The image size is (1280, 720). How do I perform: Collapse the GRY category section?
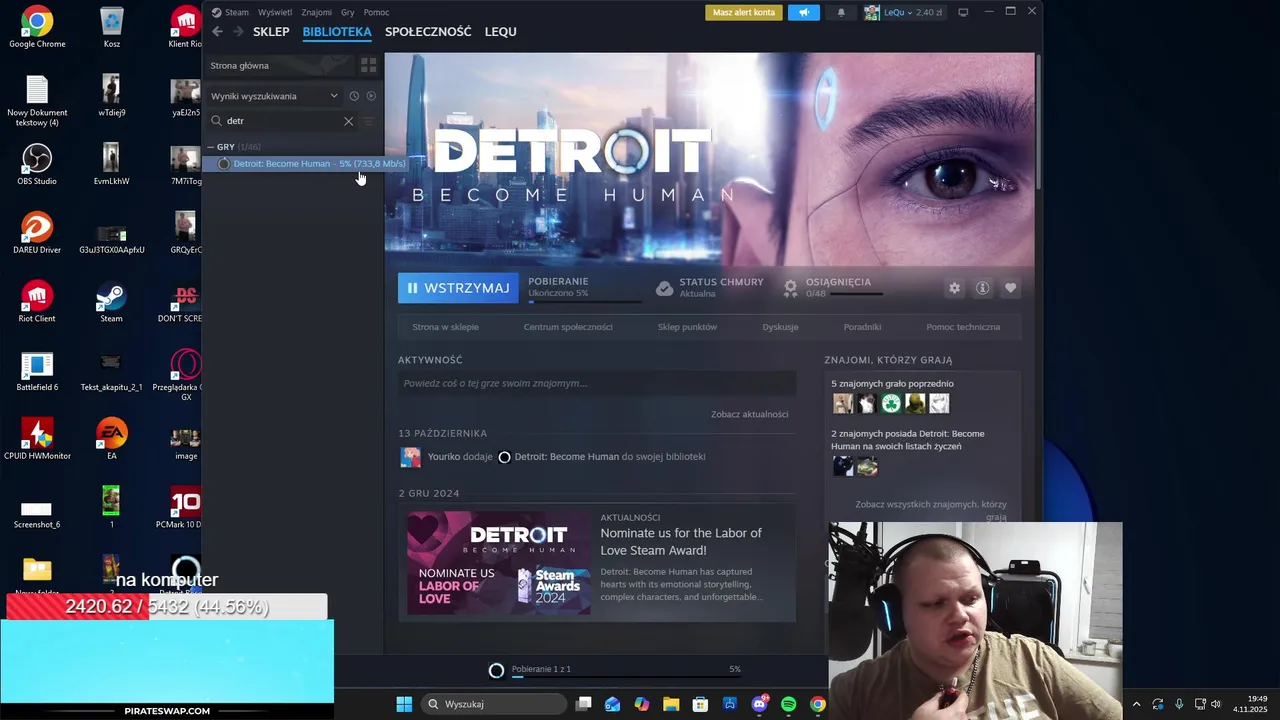coord(211,147)
